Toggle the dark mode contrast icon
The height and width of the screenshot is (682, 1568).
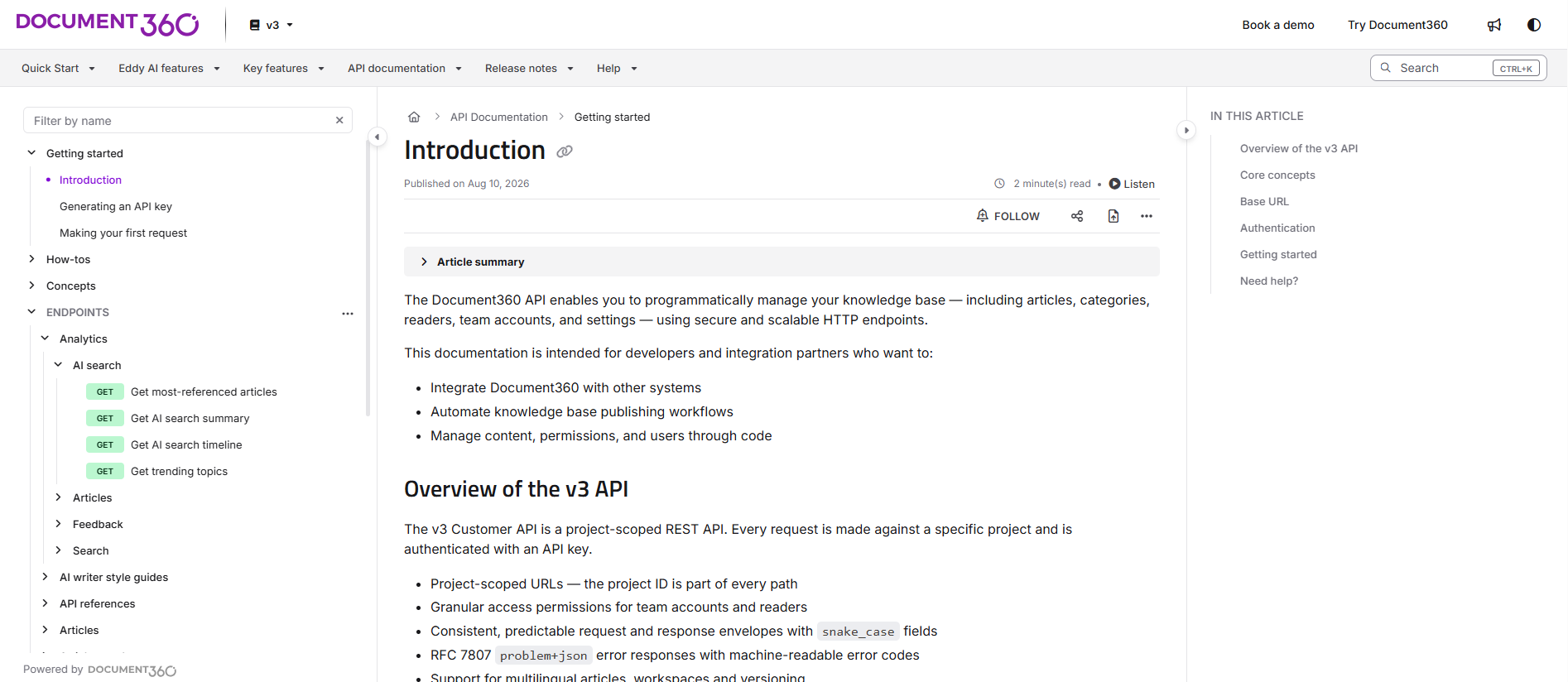(1534, 25)
